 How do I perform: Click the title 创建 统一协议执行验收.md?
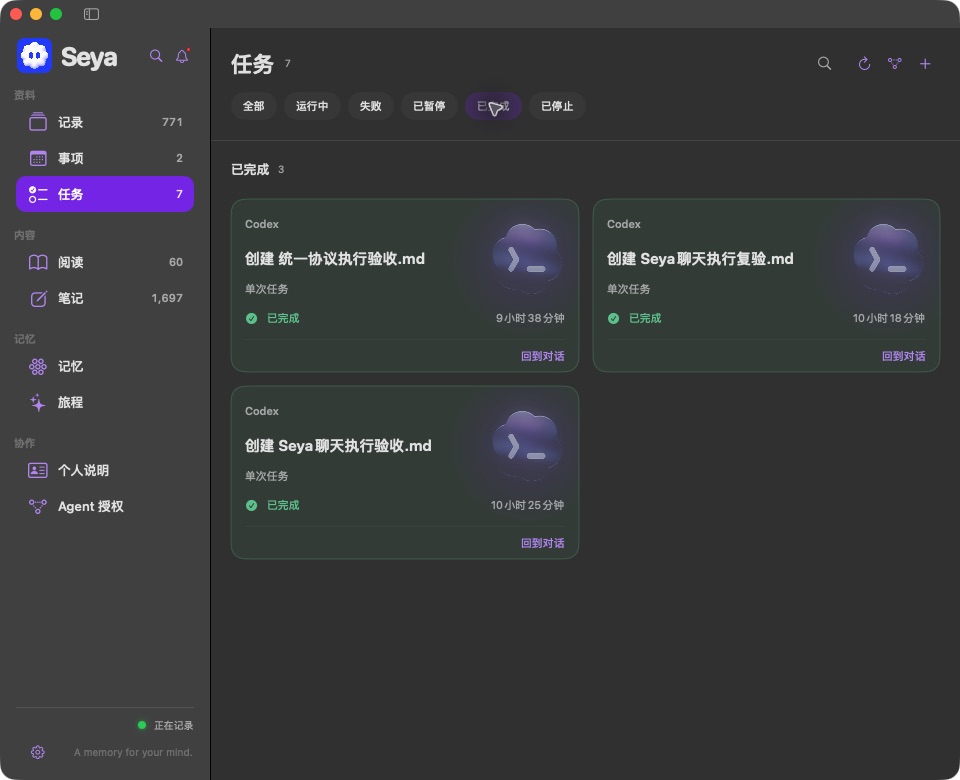335,259
